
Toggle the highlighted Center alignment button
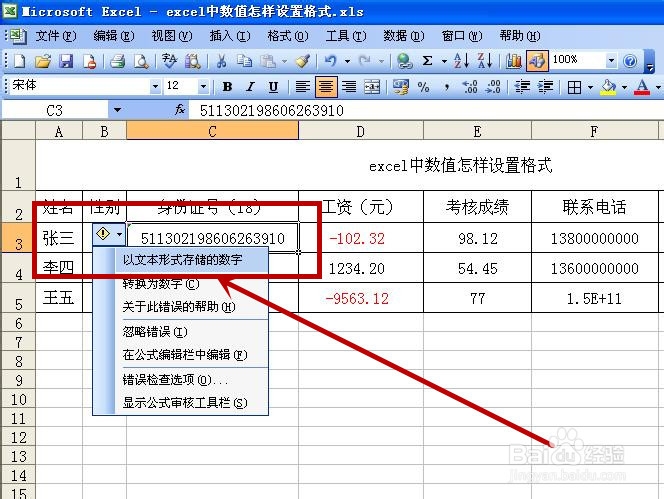click(326, 87)
